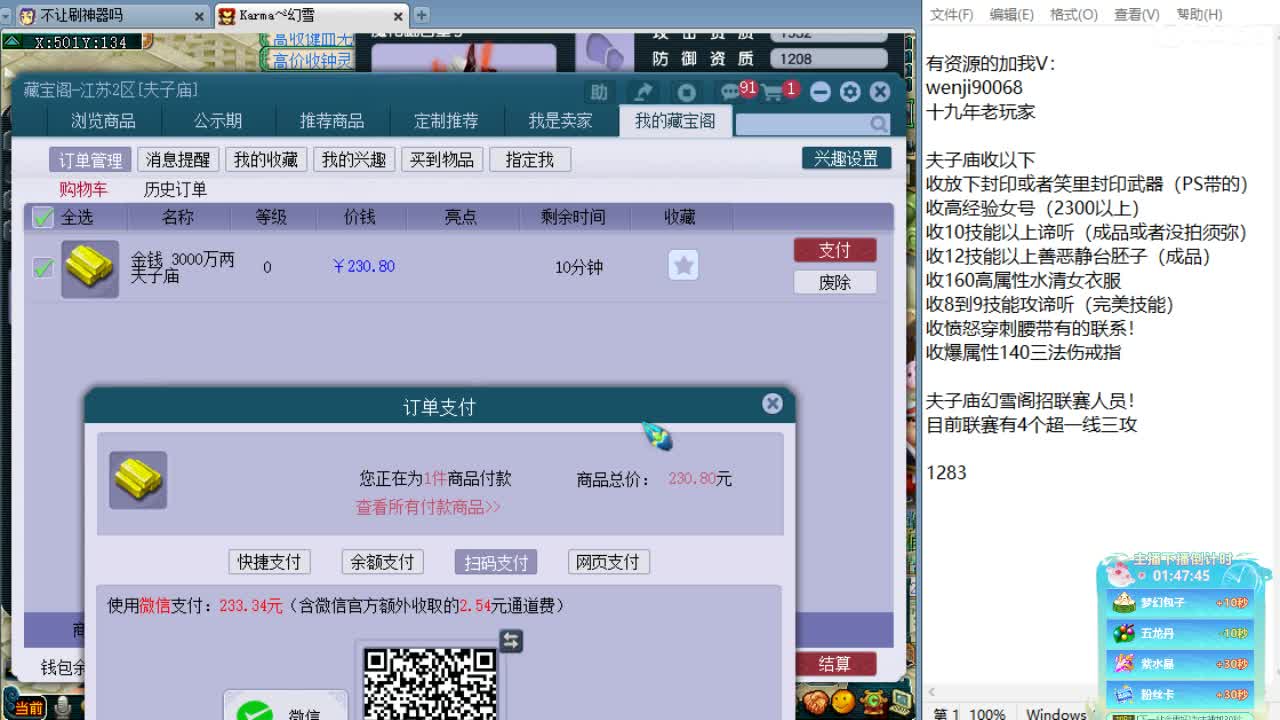Select 买到物品 sub-tab
This screenshot has width=1280, height=720.
(x=442, y=160)
